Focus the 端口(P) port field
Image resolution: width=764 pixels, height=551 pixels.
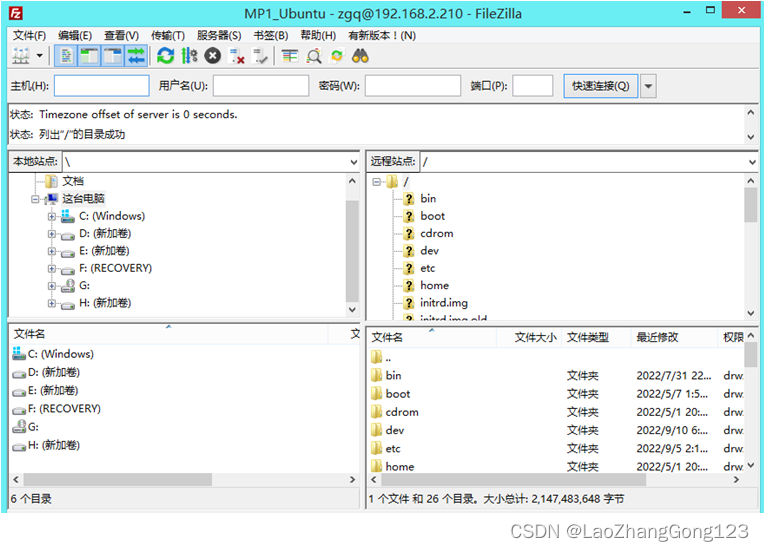[x=533, y=86]
